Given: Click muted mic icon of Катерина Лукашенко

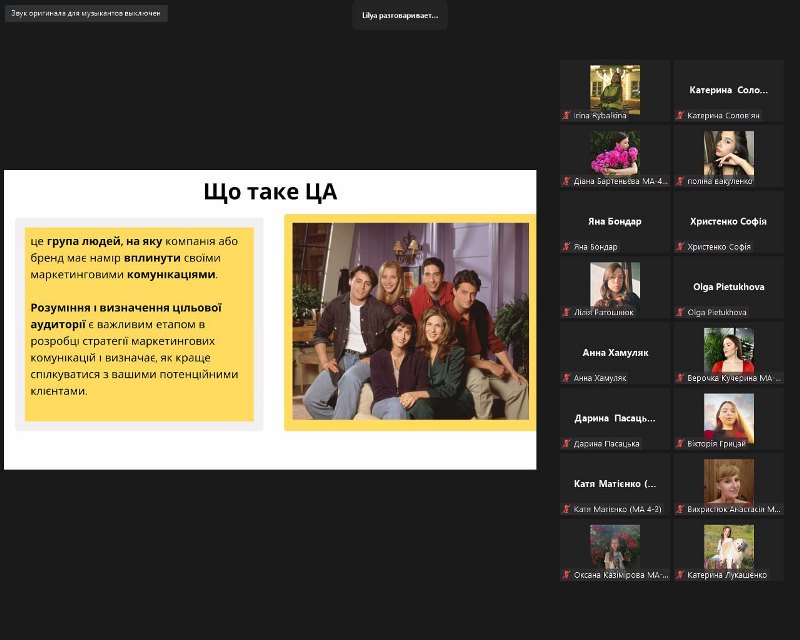Looking at the screenshot, I should click(680, 575).
